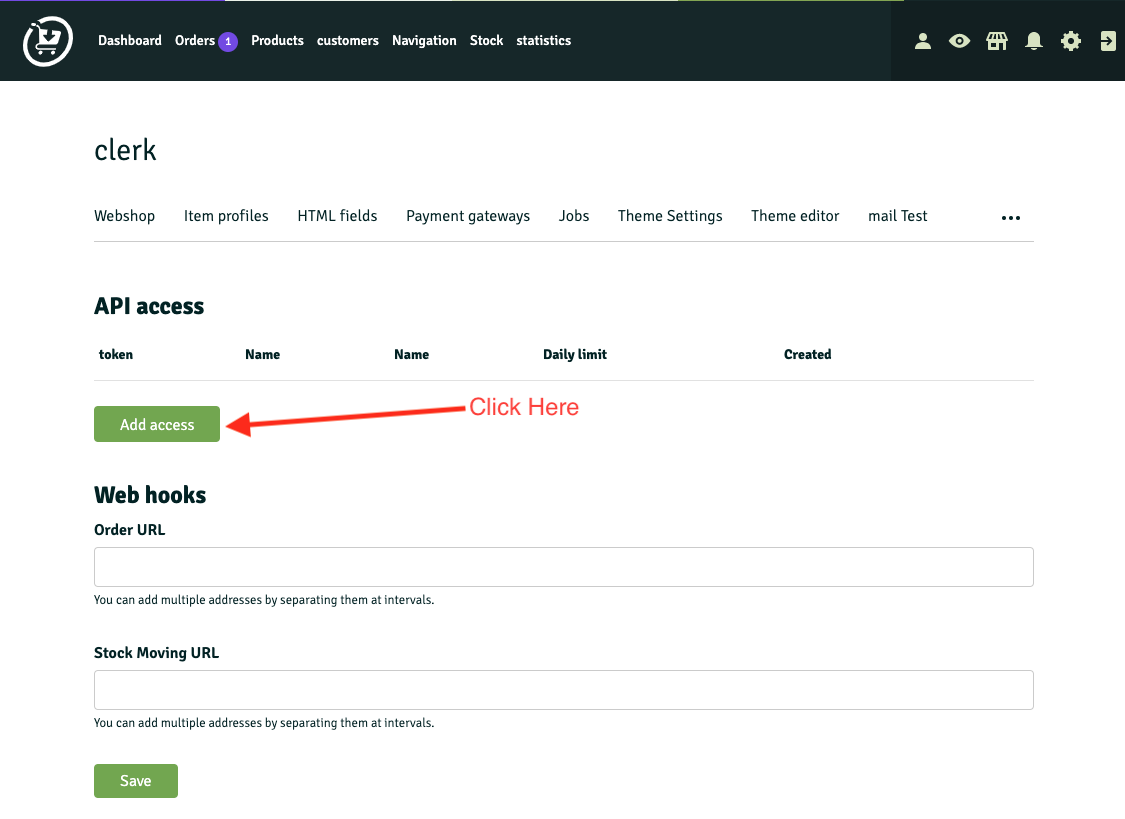
Task: Click the Stock Moving URL field
Action: (x=563, y=690)
